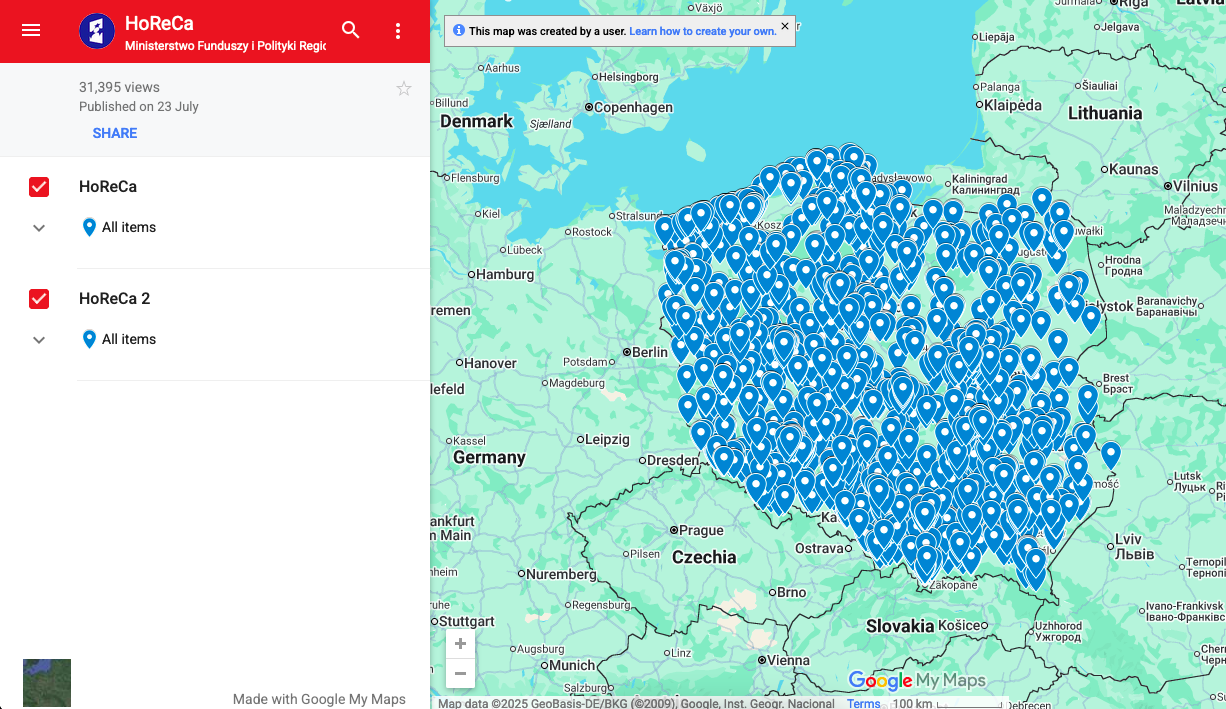Uncheck the HoReCa layer checkbox
The image size is (1226, 709).
[x=39, y=187]
